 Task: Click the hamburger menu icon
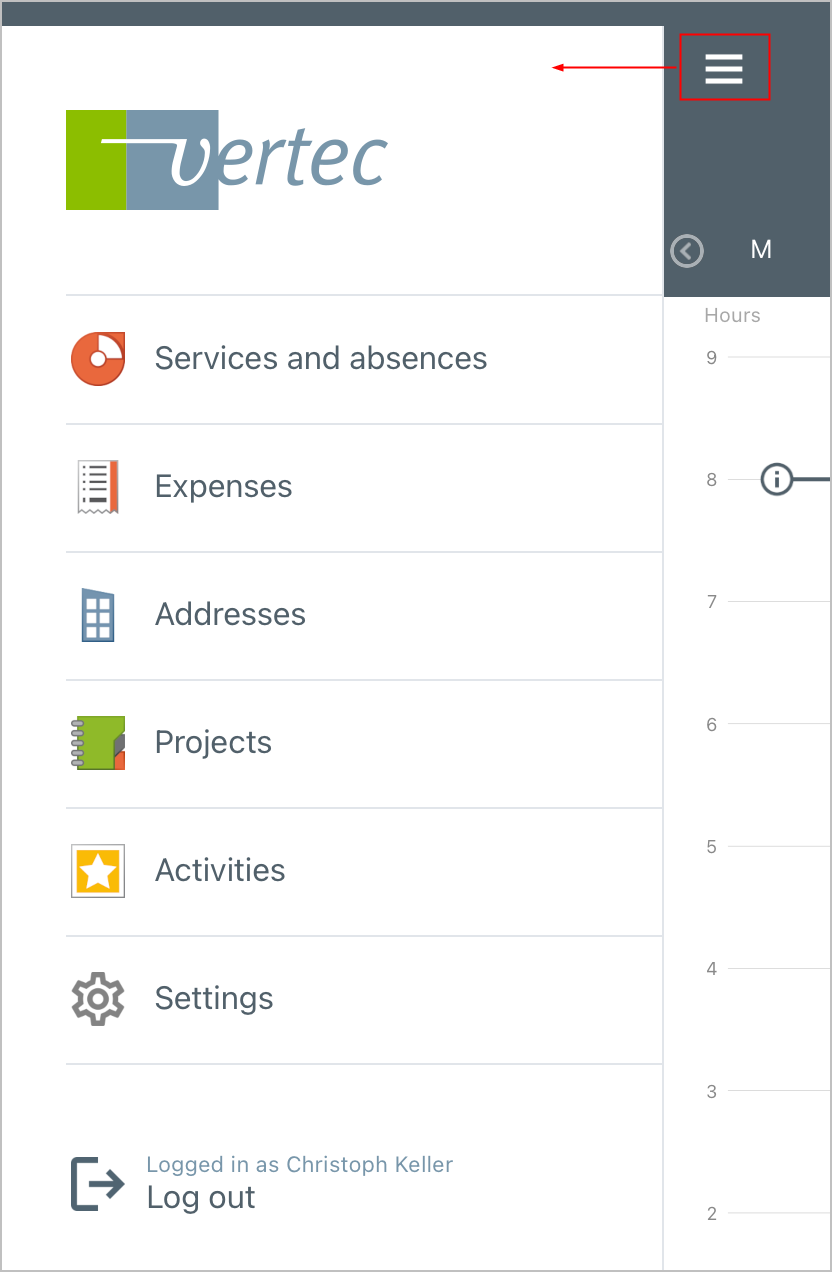coord(724,68)
